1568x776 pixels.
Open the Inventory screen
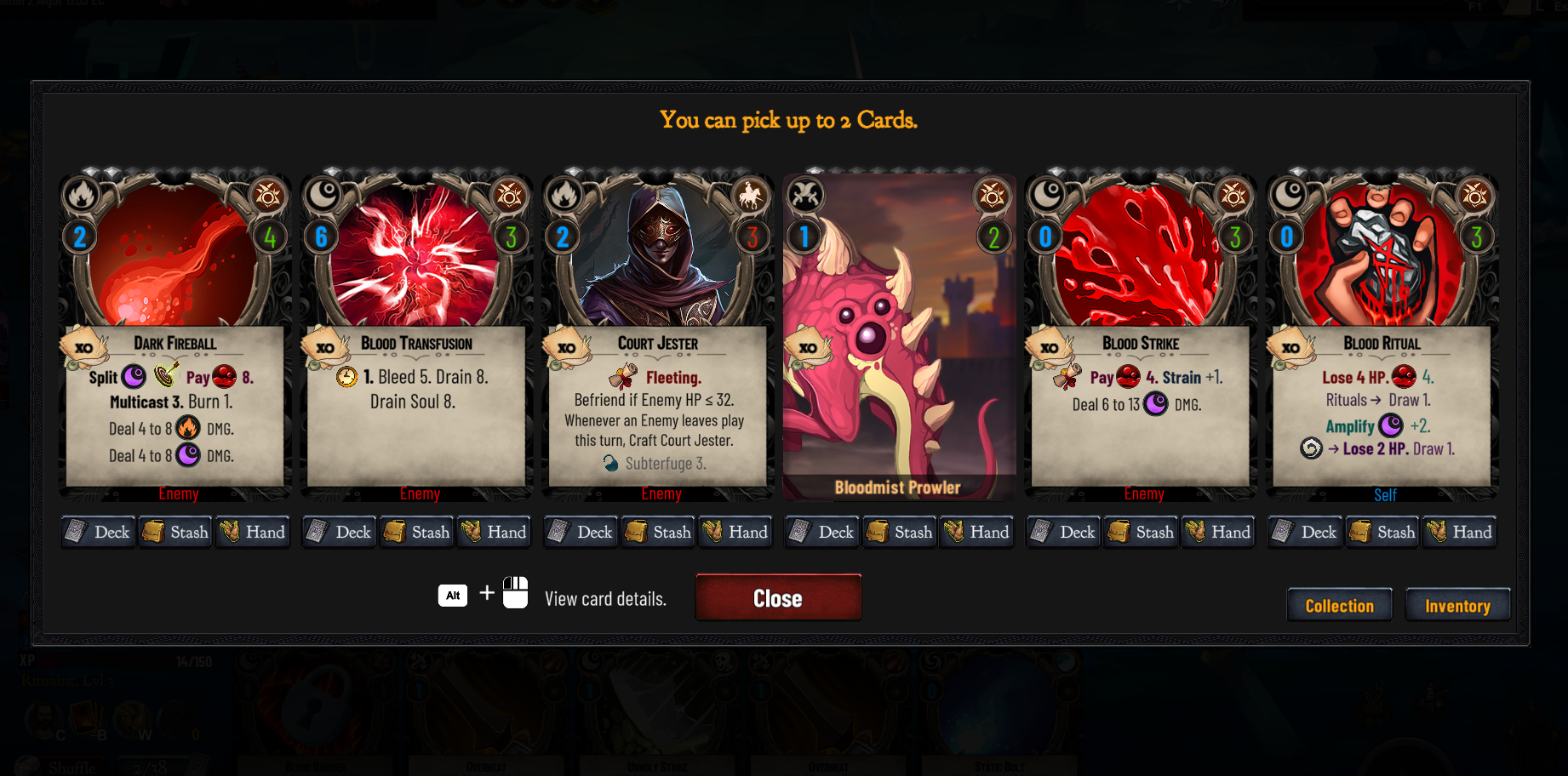click(x=1457, y=605)
